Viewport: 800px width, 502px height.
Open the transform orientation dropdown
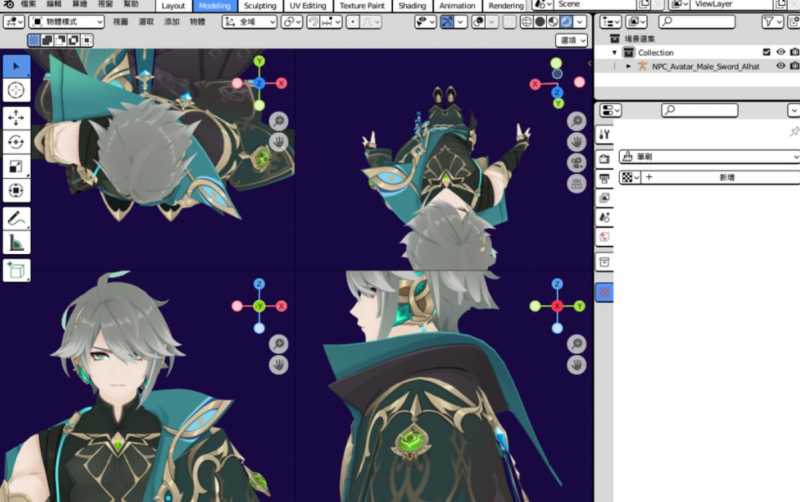[x=250, y=22]
